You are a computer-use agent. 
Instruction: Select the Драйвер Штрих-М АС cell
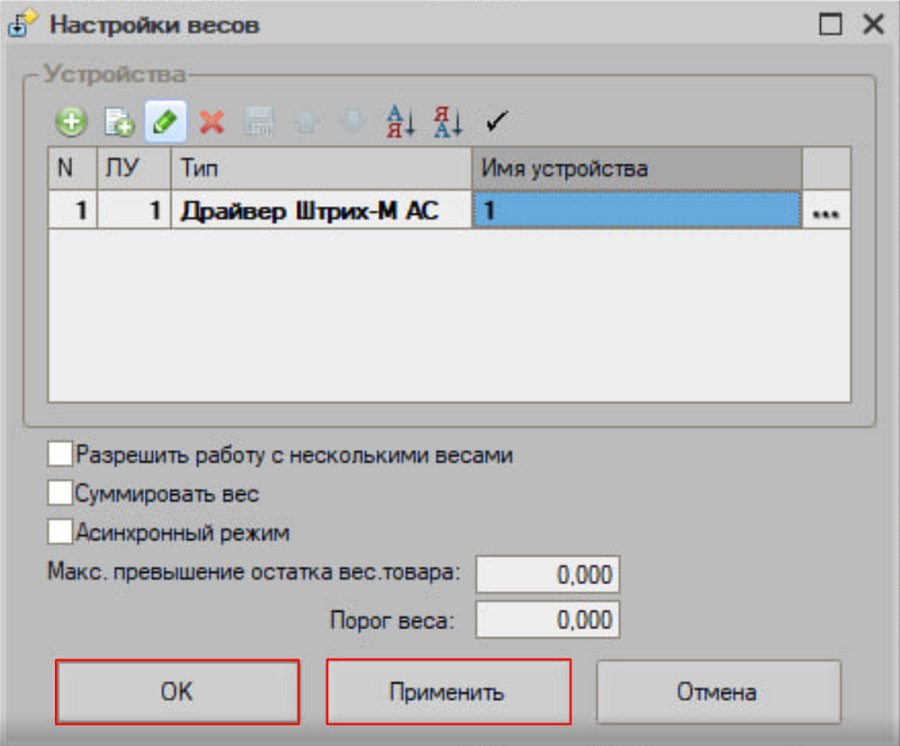click(x=321, y=210)
